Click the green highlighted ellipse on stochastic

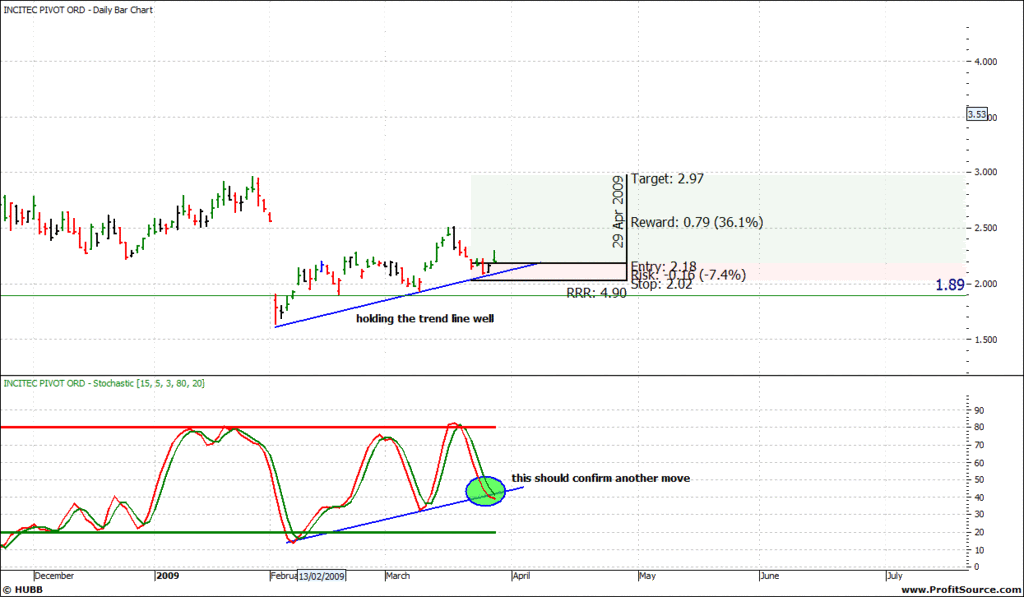(x=485, y=491)
